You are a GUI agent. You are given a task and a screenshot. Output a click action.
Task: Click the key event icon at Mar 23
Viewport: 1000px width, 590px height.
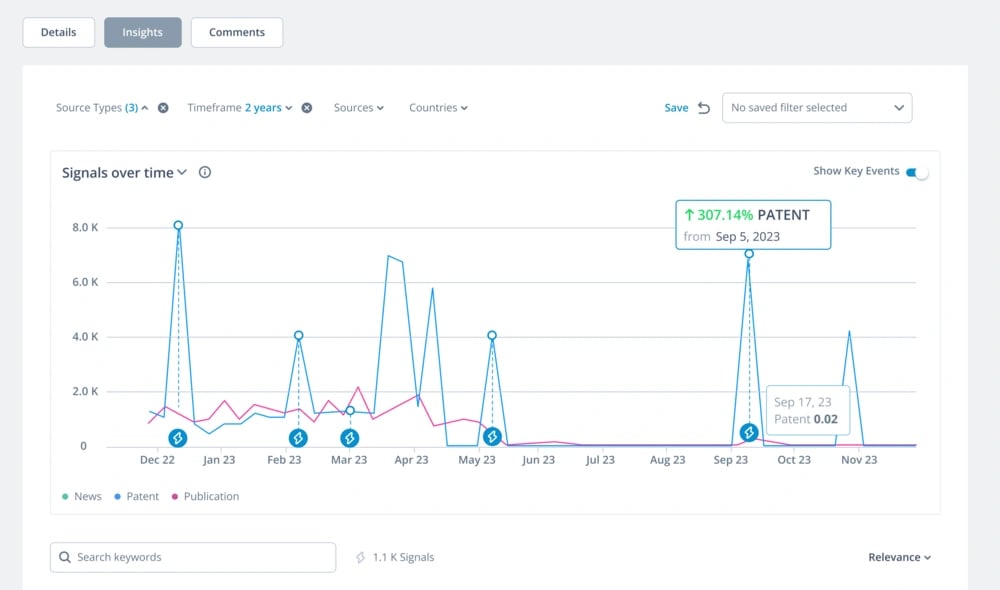click(350, 438)
